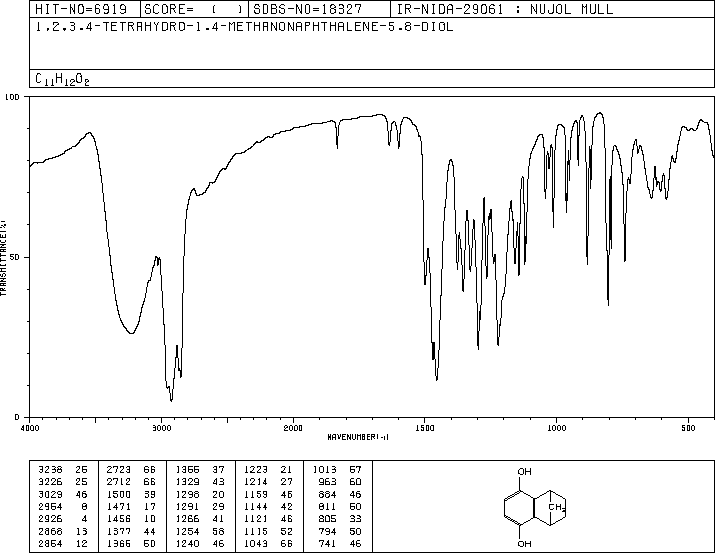This screenshot has width=715, height=553.
Task: Click the 1456 peak entry in the table
Action: point(131,519)
